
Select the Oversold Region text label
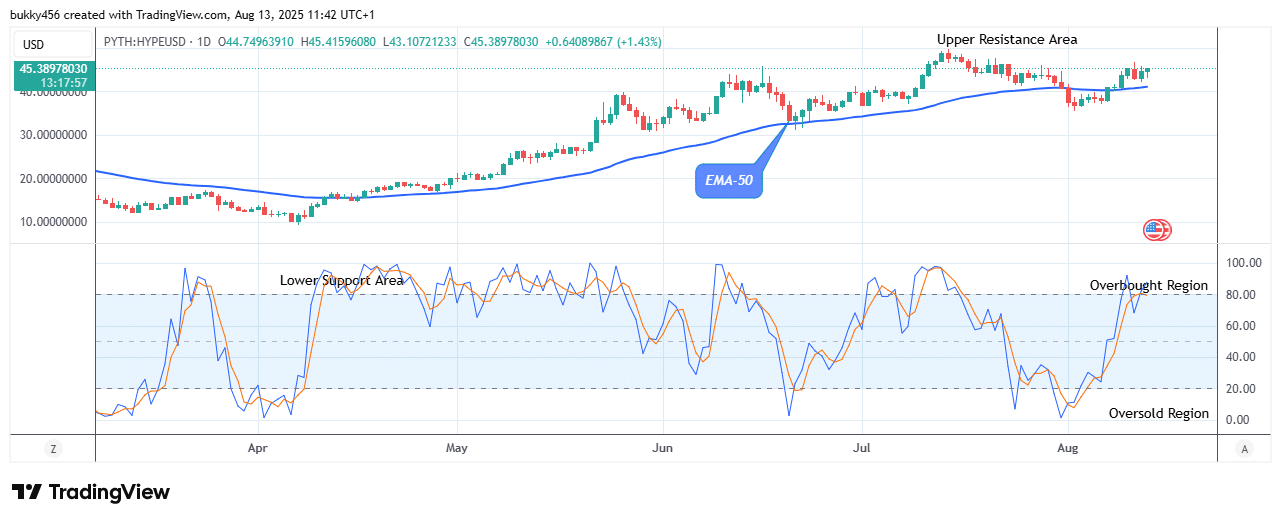(x=1159, y=413)
